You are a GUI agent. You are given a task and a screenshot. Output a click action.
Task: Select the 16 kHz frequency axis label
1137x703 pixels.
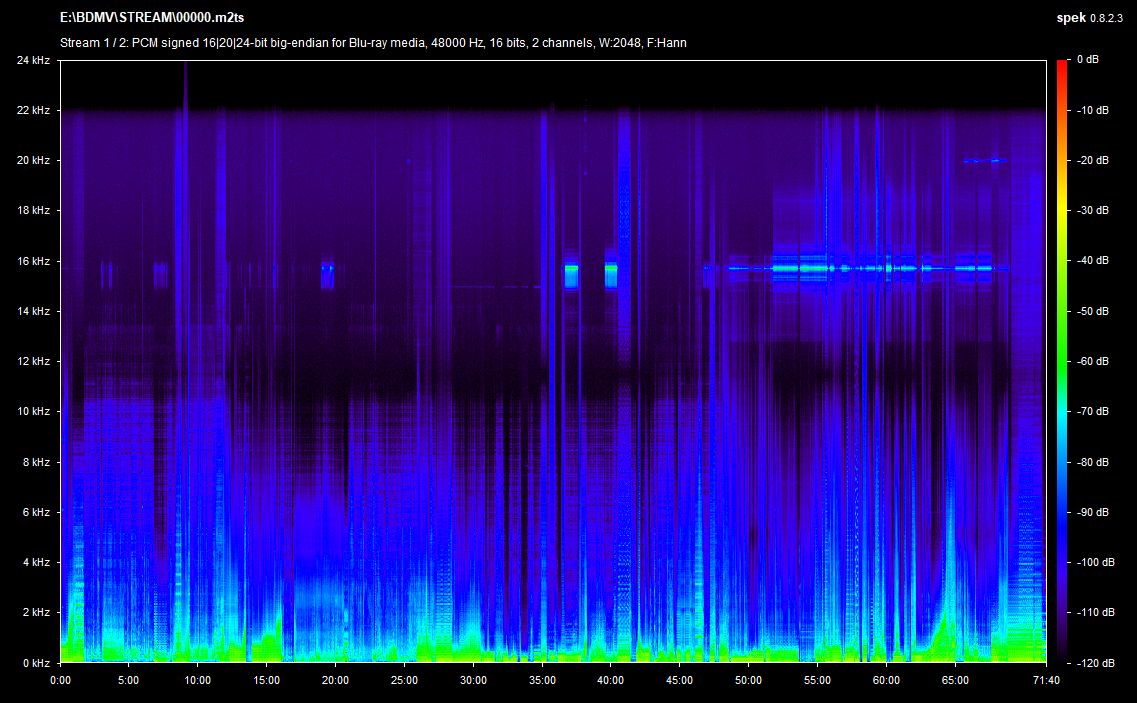[34, 261]
